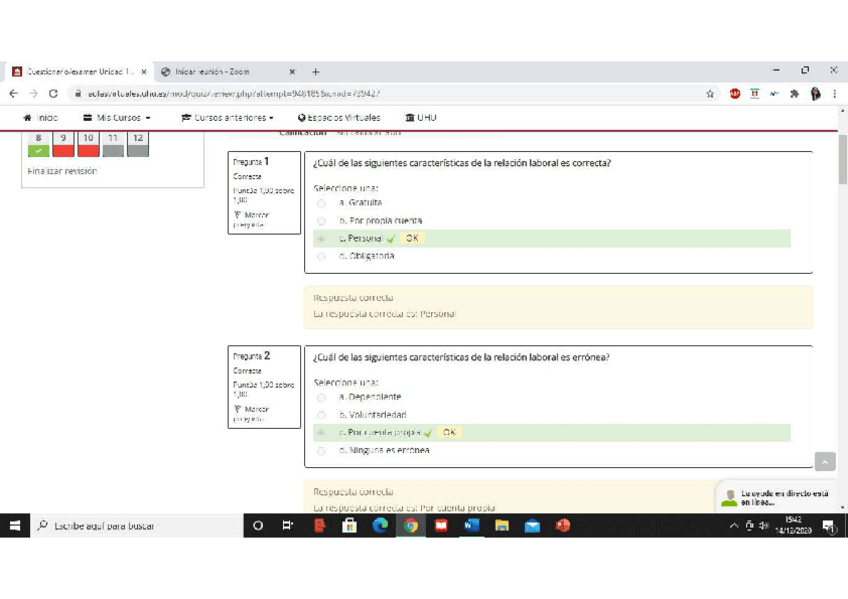
Task: Select option 'd. Obligatoria' in question 1
Action: (321, 257)
